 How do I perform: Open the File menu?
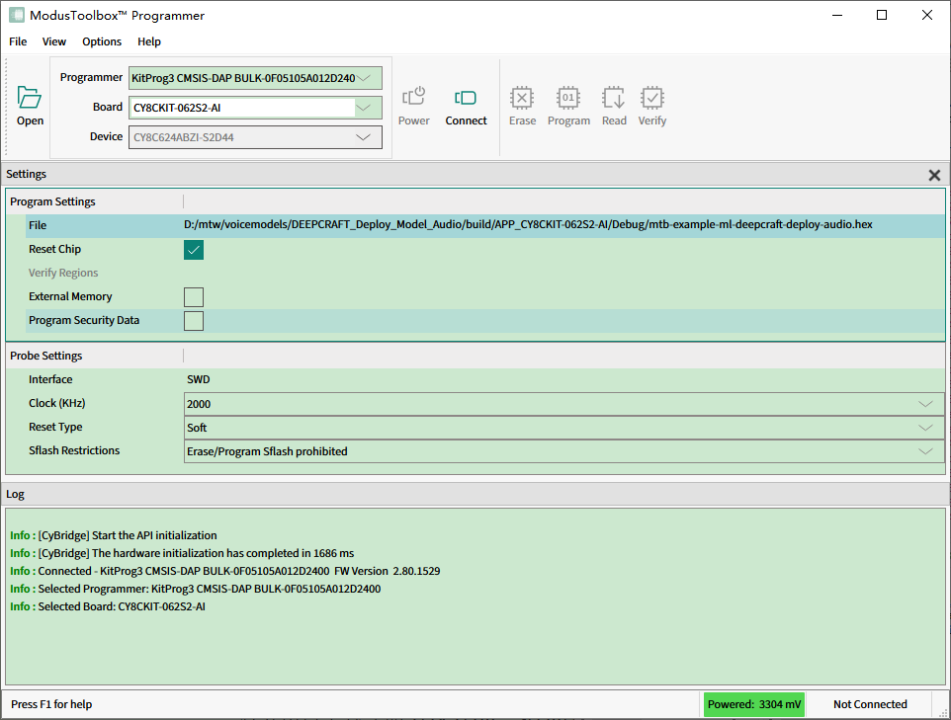[18, 41]
